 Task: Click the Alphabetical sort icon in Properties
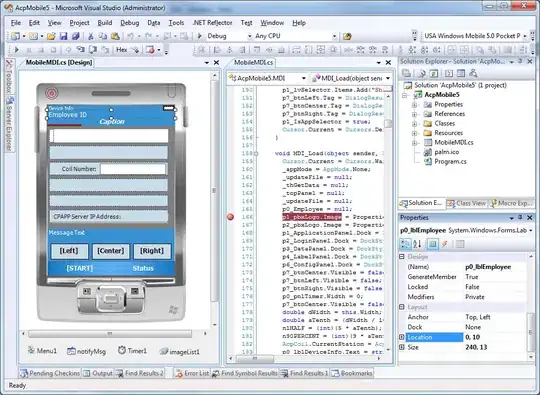coord(417,244)
